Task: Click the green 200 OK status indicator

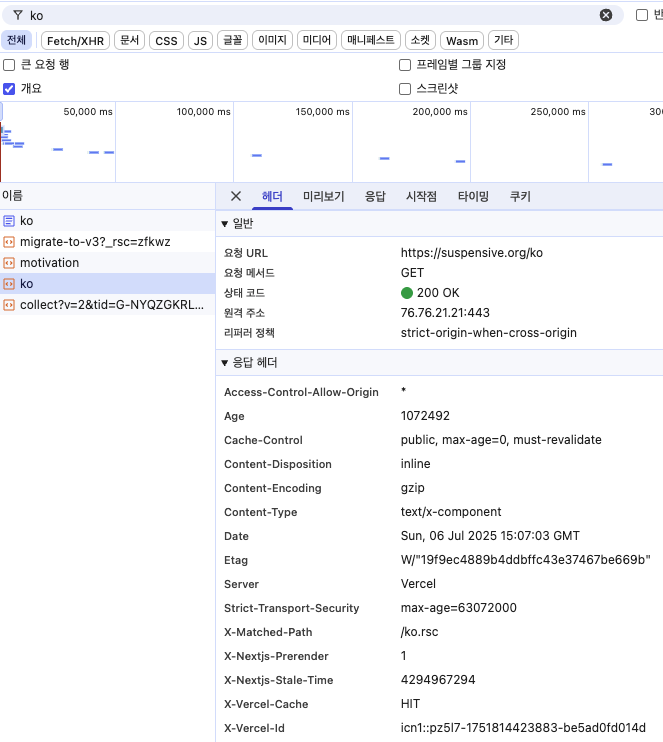Action: pyautogui.click(x=407, y=293)
